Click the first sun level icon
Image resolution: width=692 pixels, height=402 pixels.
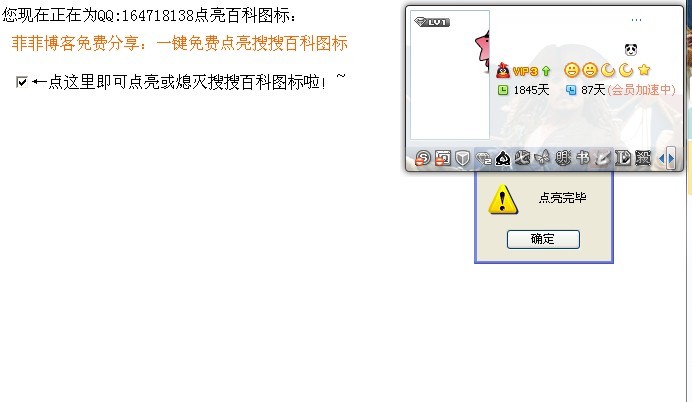[572, 70]
